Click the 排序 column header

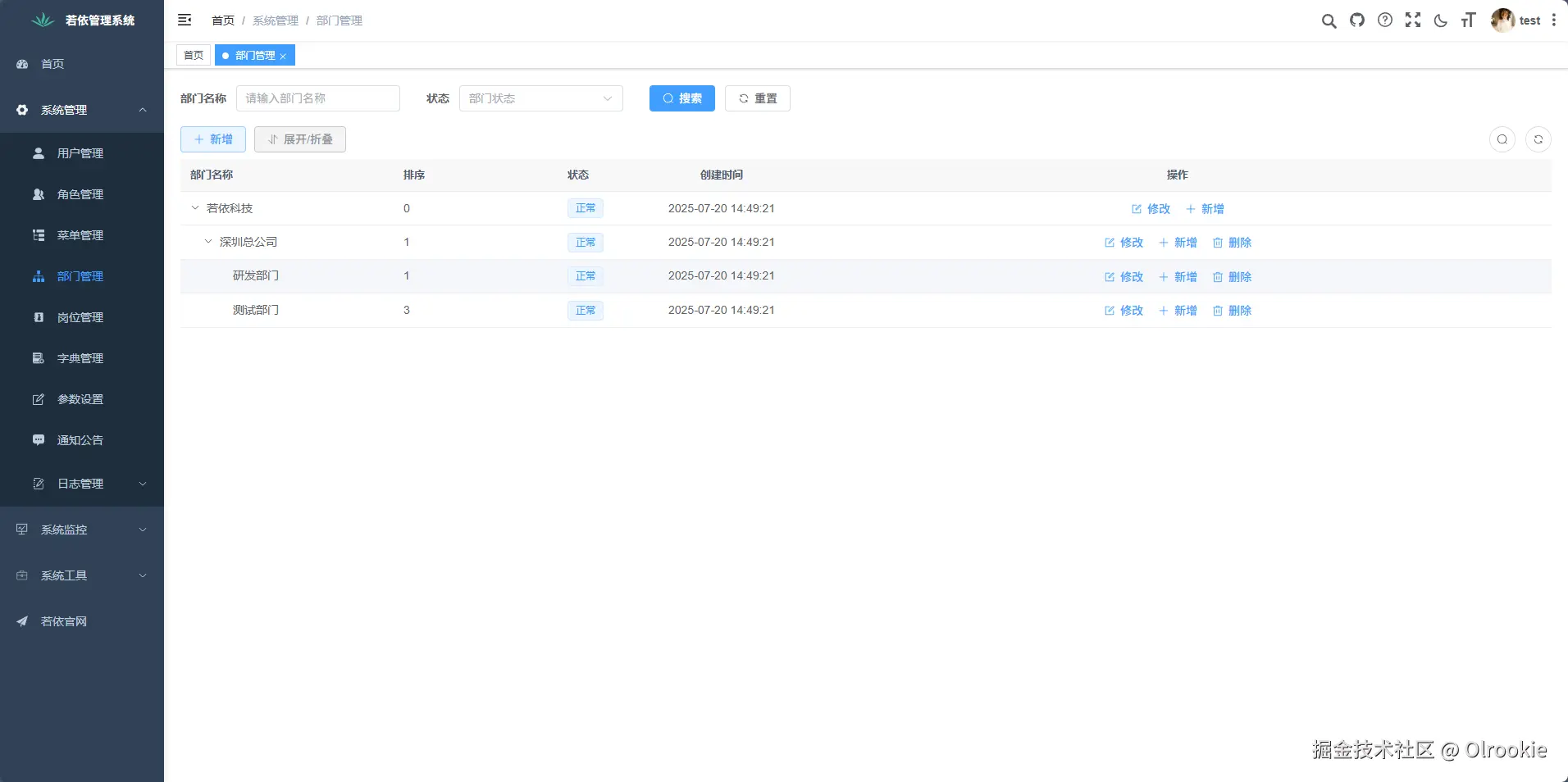[x=414, y=175]
